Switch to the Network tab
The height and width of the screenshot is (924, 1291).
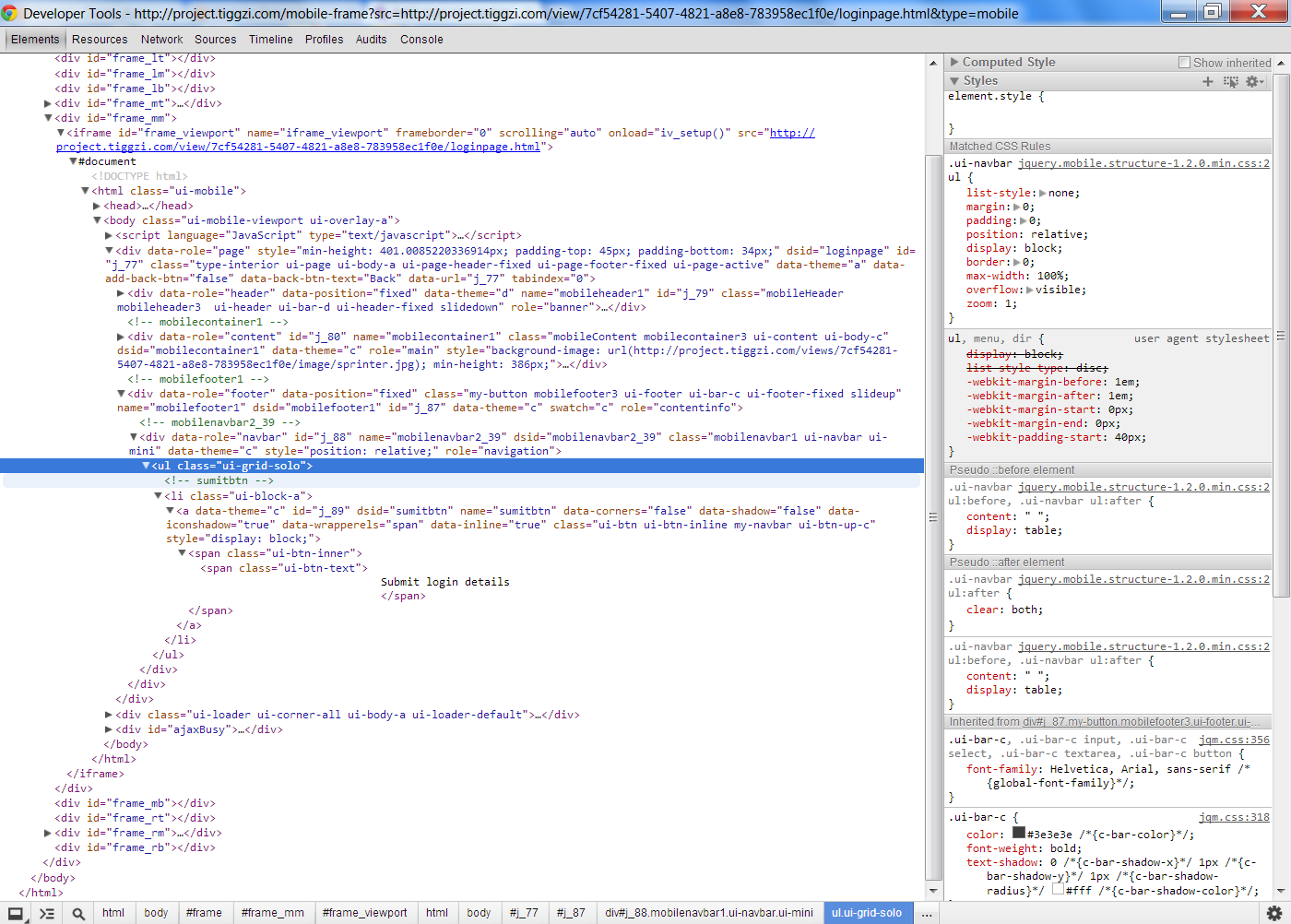pos(161,40)
